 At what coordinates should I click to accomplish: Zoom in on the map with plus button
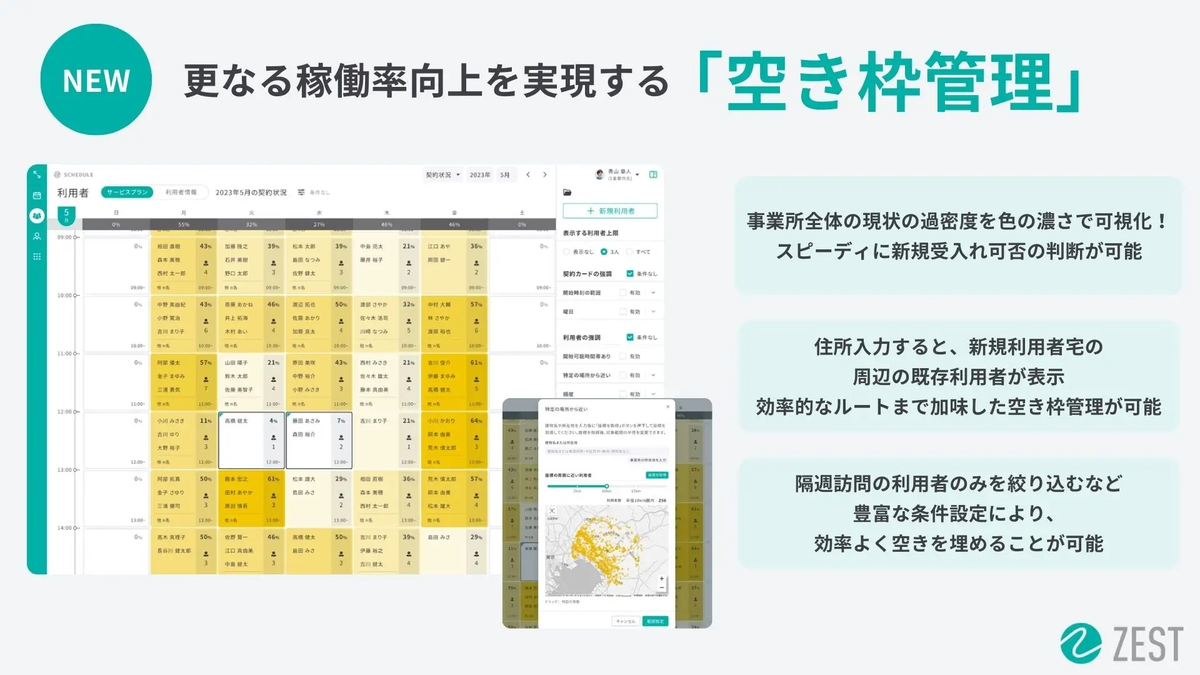[662, 578]
